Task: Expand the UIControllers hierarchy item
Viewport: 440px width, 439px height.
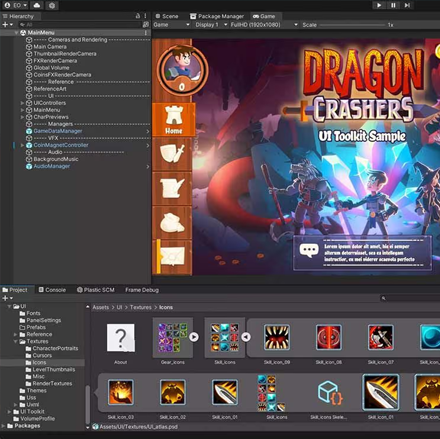Action: click(x=22, y=103)
